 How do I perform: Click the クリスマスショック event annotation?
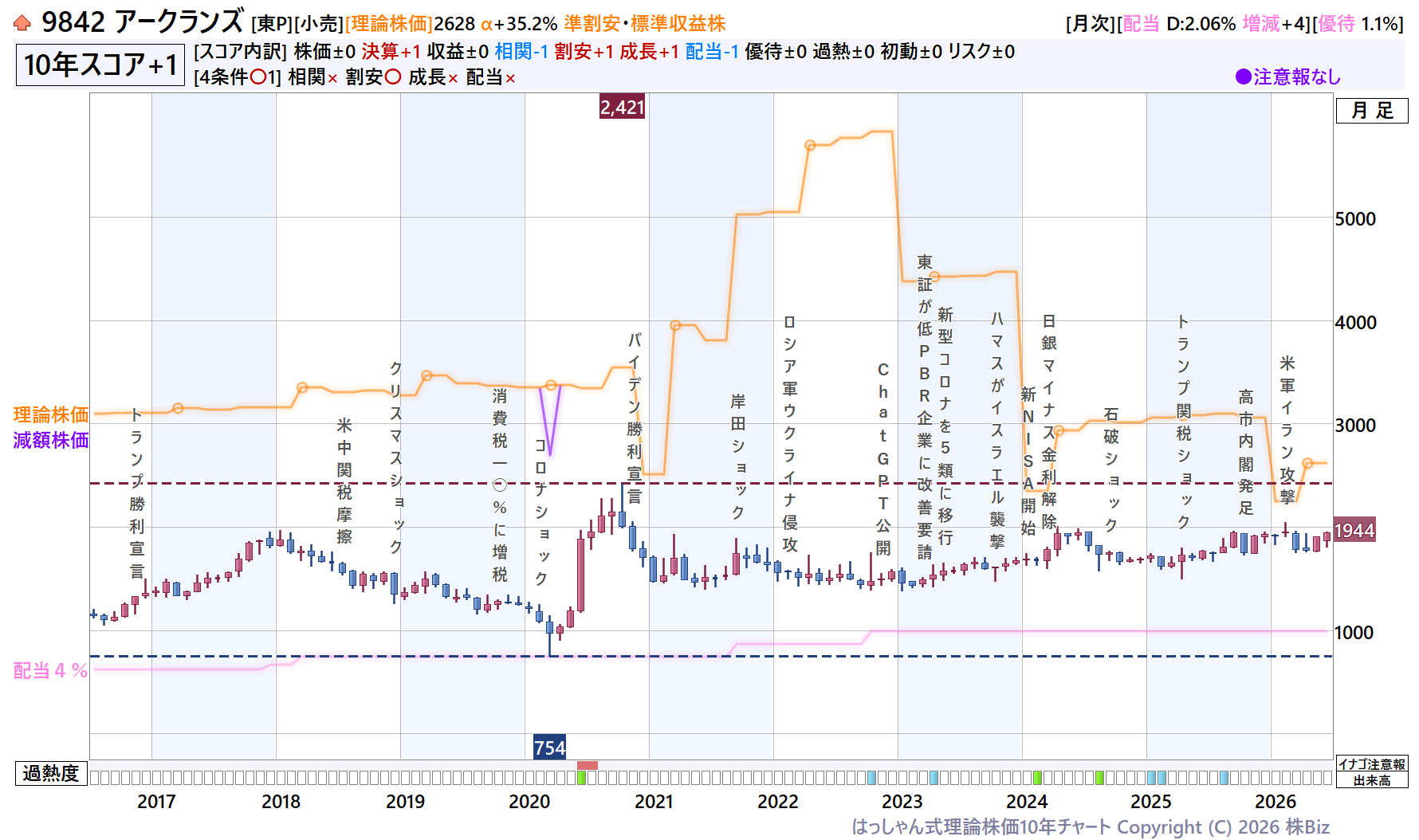click(x=396, y=457)
